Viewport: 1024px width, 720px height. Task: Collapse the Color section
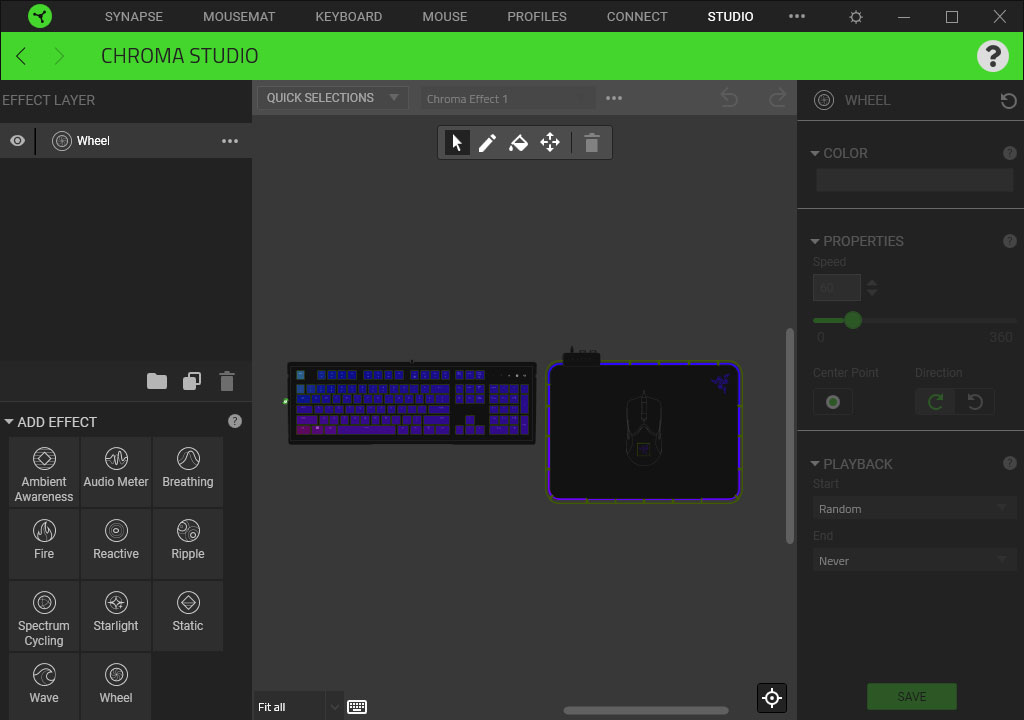pos(815,154)
